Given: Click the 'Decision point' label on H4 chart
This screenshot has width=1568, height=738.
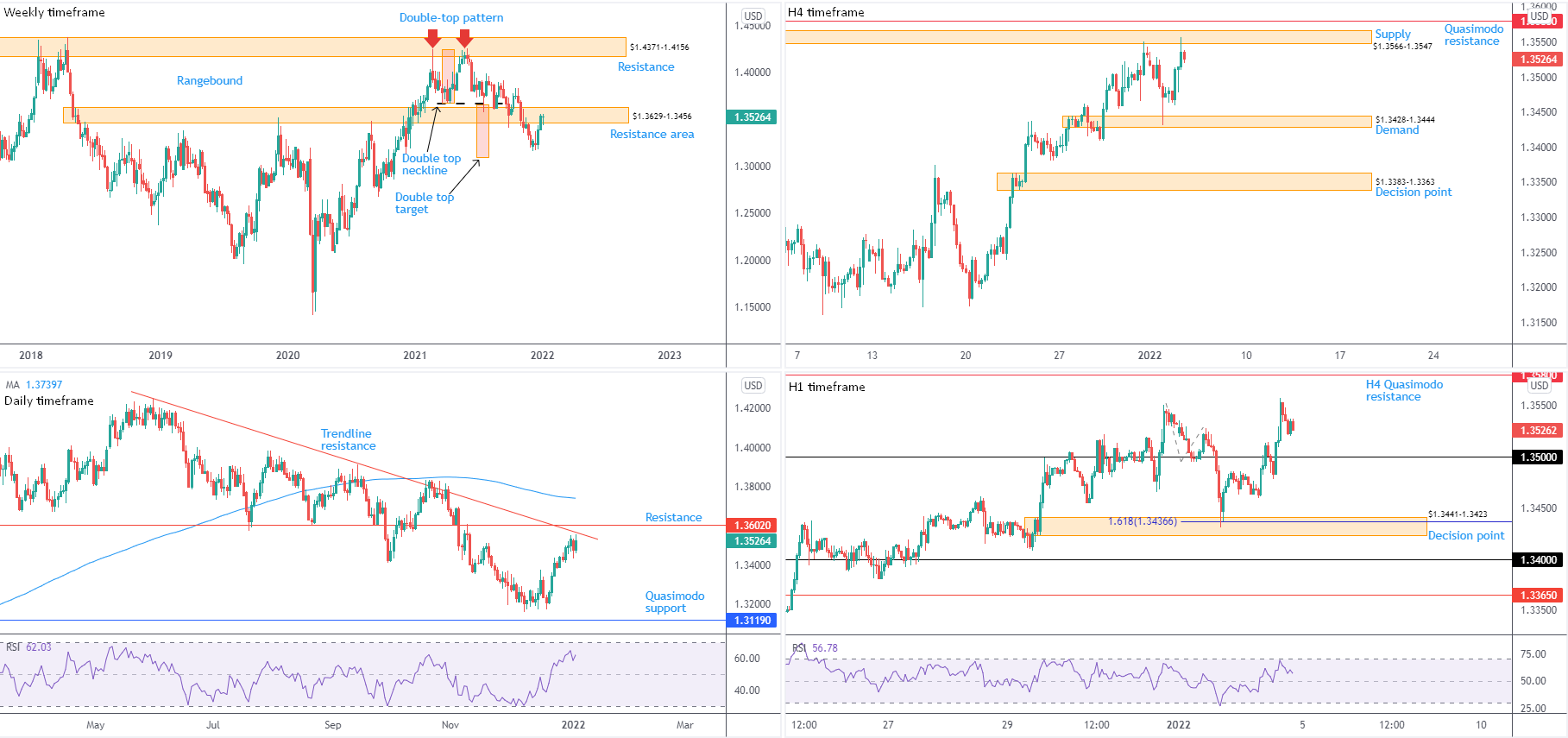Looking at the screenshot, I should (1414, 192).
